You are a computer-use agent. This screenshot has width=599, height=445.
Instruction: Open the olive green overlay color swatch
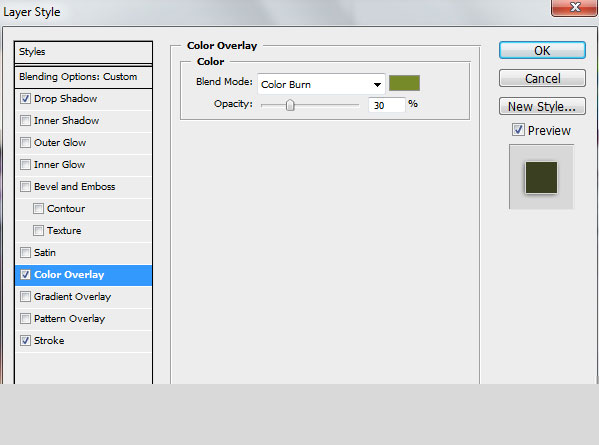click(x=404, y=83)
